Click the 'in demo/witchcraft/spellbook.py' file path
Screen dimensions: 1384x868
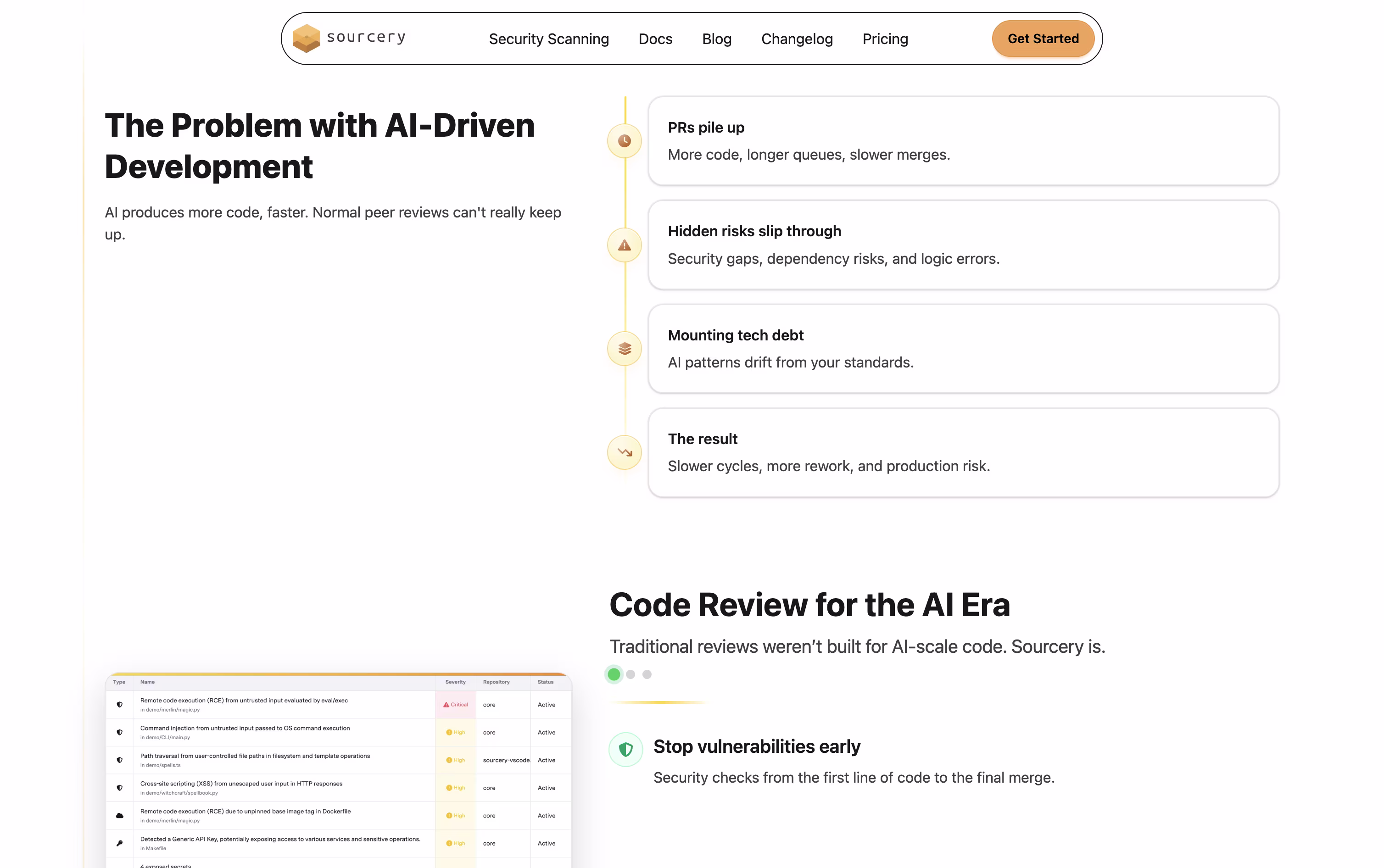click(x=179, y=793)
